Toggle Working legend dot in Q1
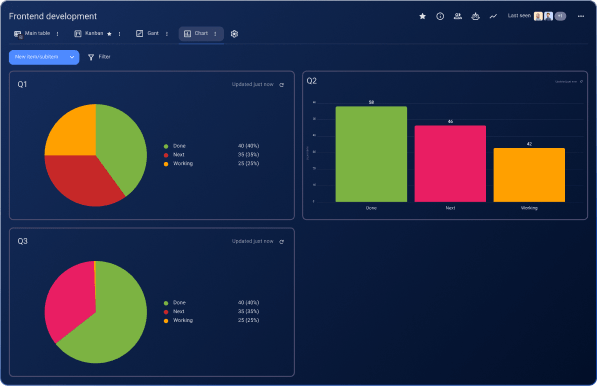 pos(166,164)
